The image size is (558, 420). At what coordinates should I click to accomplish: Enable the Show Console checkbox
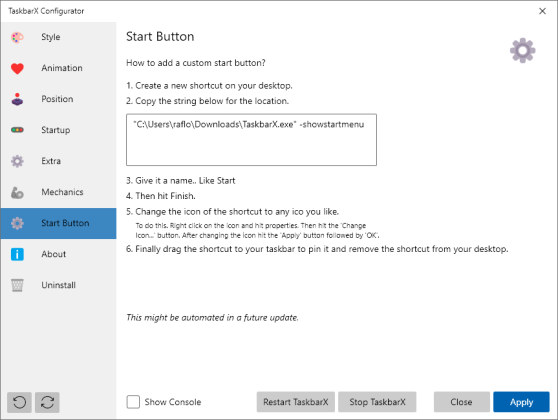[133, 402]
